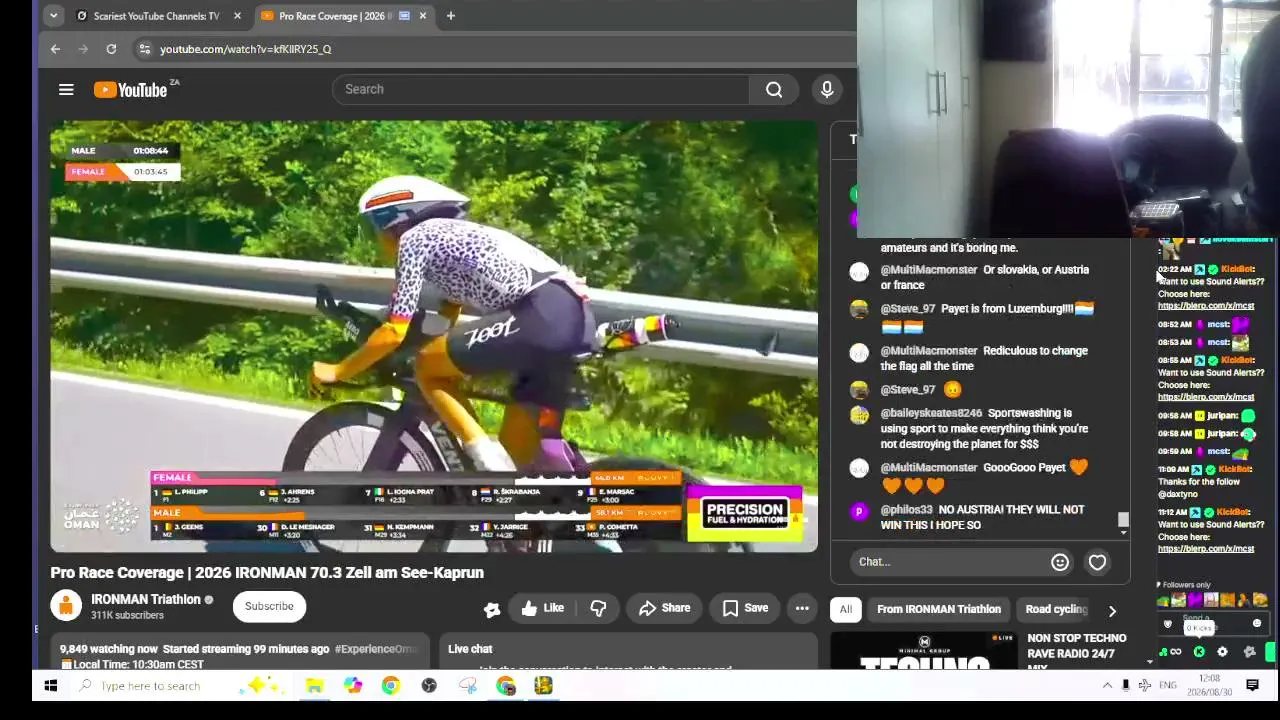Close the Scariest YouTube Channels tab
The height and width of the screenshot is (720, 1280).
point(237,16)
